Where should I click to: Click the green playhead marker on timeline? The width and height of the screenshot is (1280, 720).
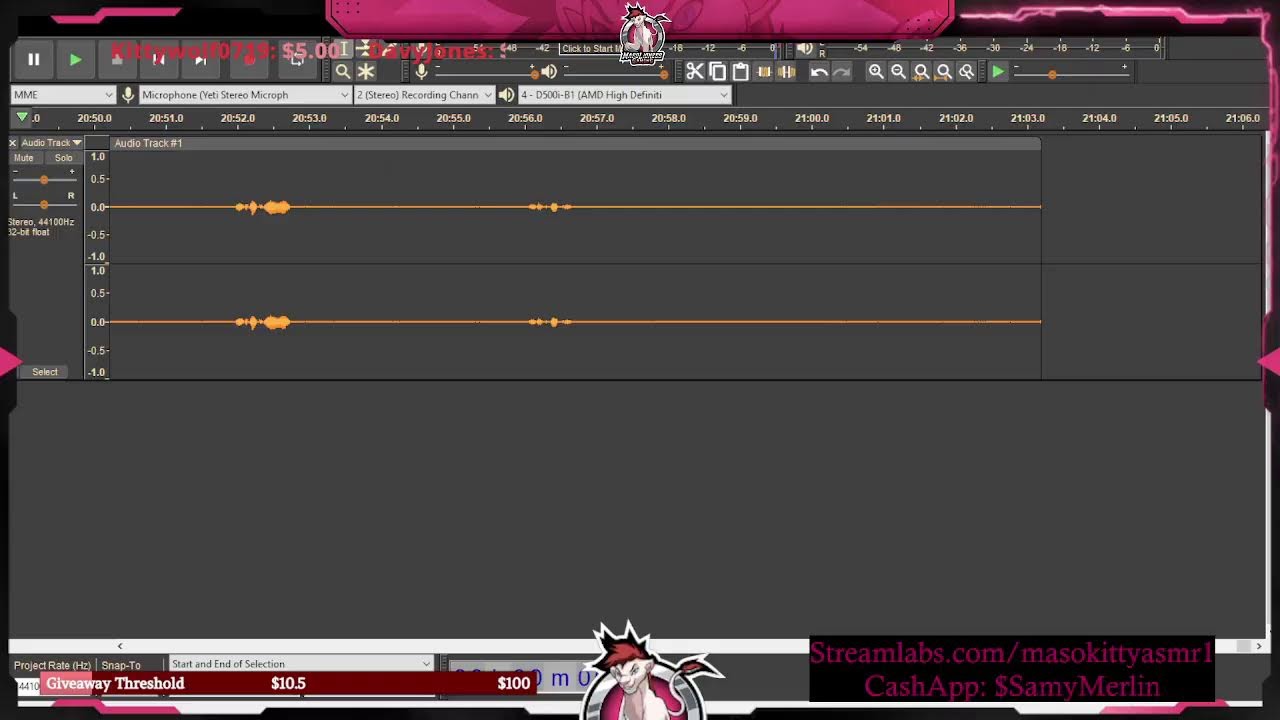click(x=22, y=118)
